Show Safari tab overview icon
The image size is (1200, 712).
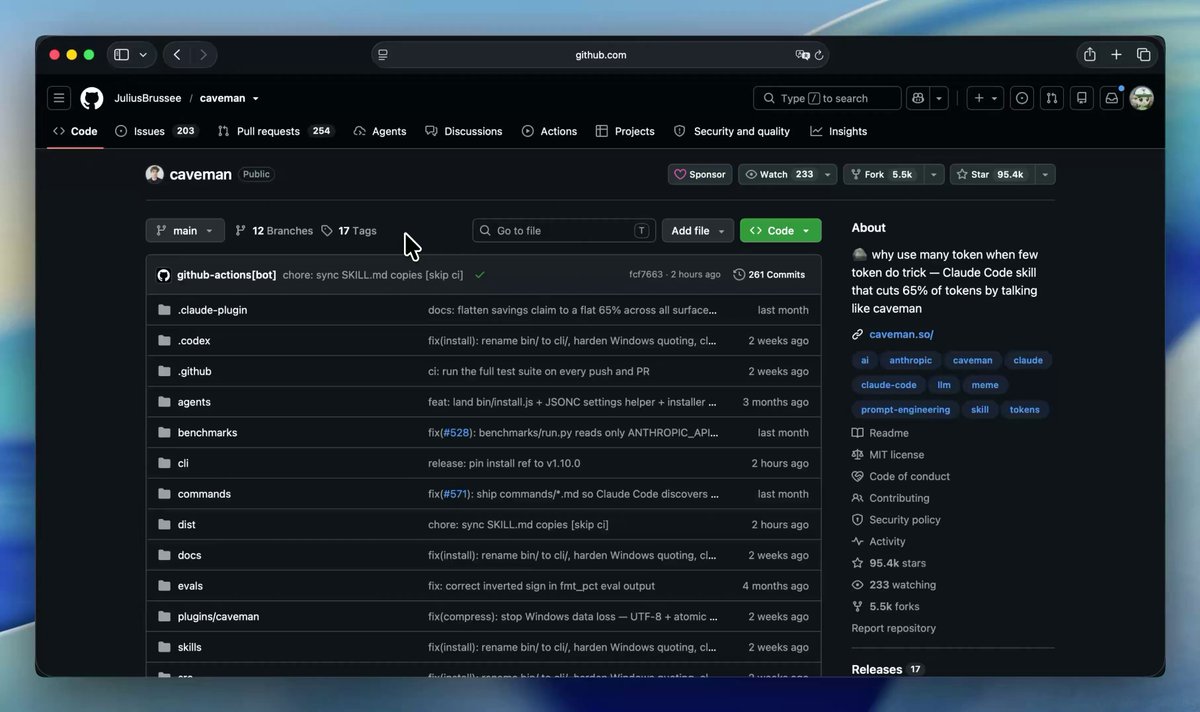pos(1144,55)
